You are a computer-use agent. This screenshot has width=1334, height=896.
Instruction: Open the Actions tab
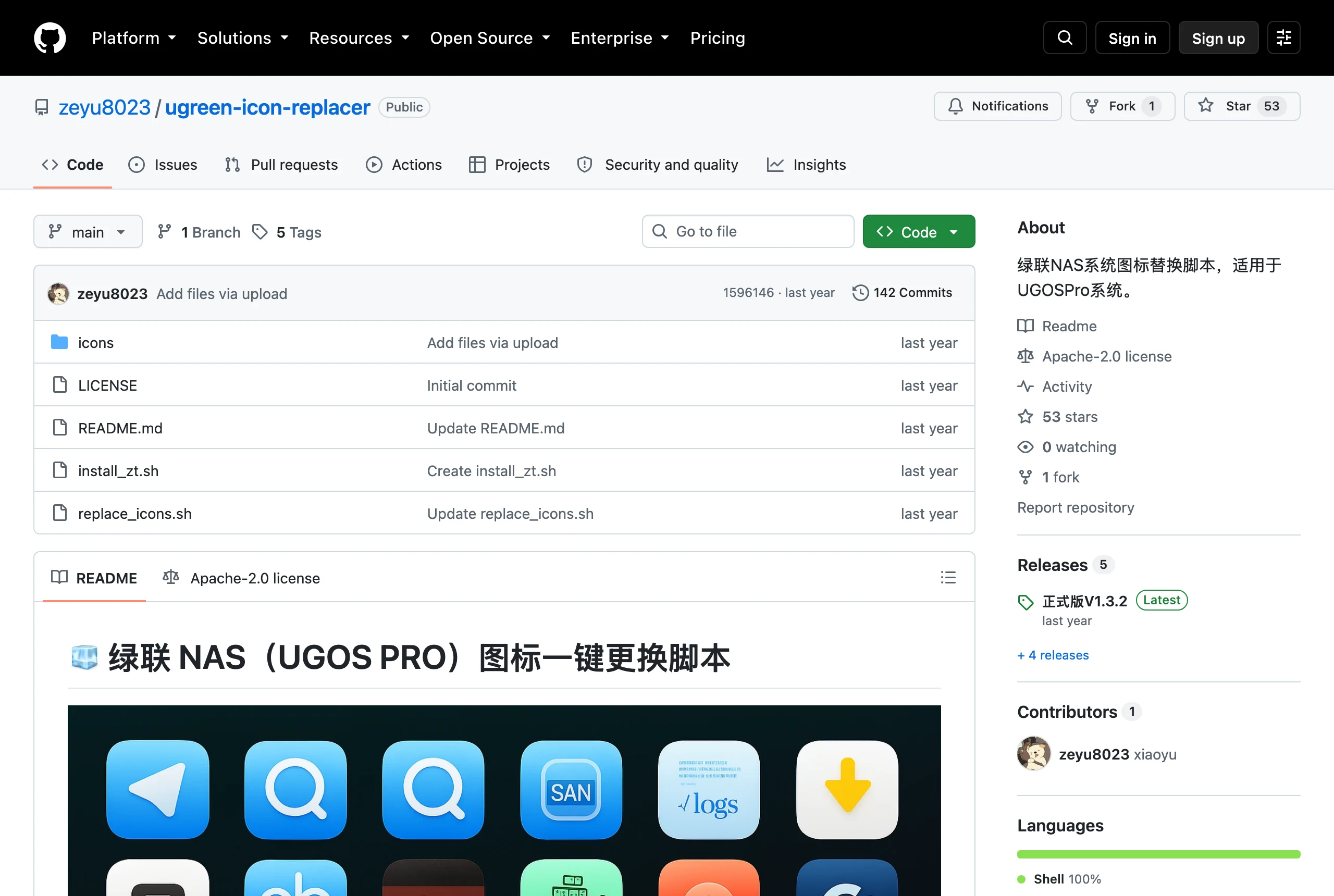tap(403, 165)
